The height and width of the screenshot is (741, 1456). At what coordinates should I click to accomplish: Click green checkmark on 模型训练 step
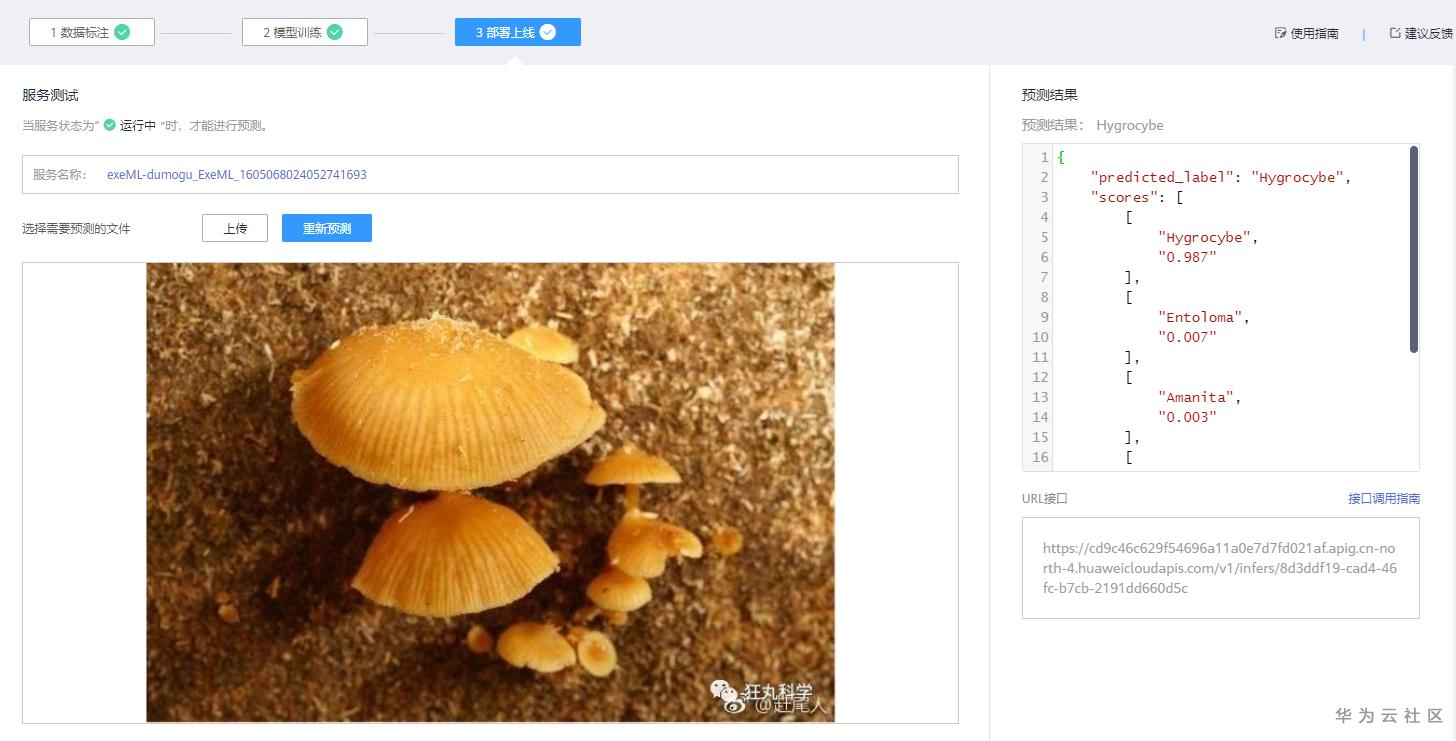pyautogui.click(x=335, y=31)
